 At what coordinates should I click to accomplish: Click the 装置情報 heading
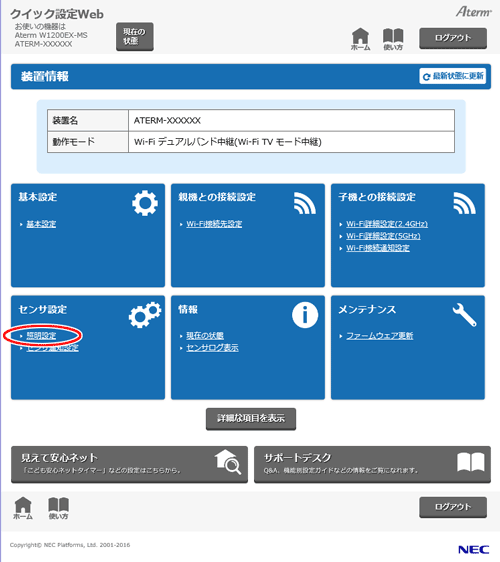pyautogui.click(x=45, y=76)
